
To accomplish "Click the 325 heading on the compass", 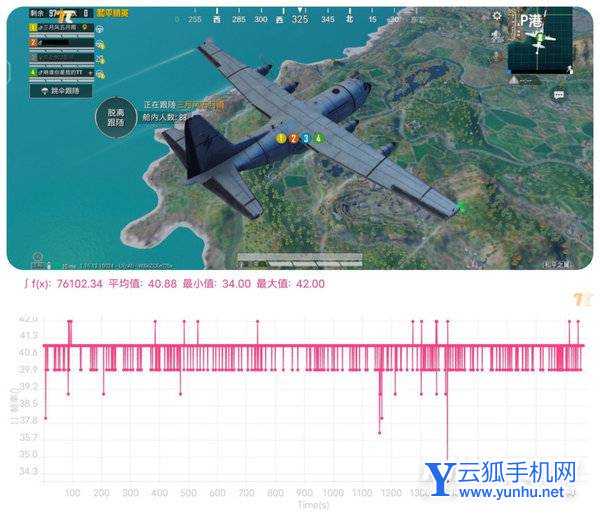I will [300, 19].
